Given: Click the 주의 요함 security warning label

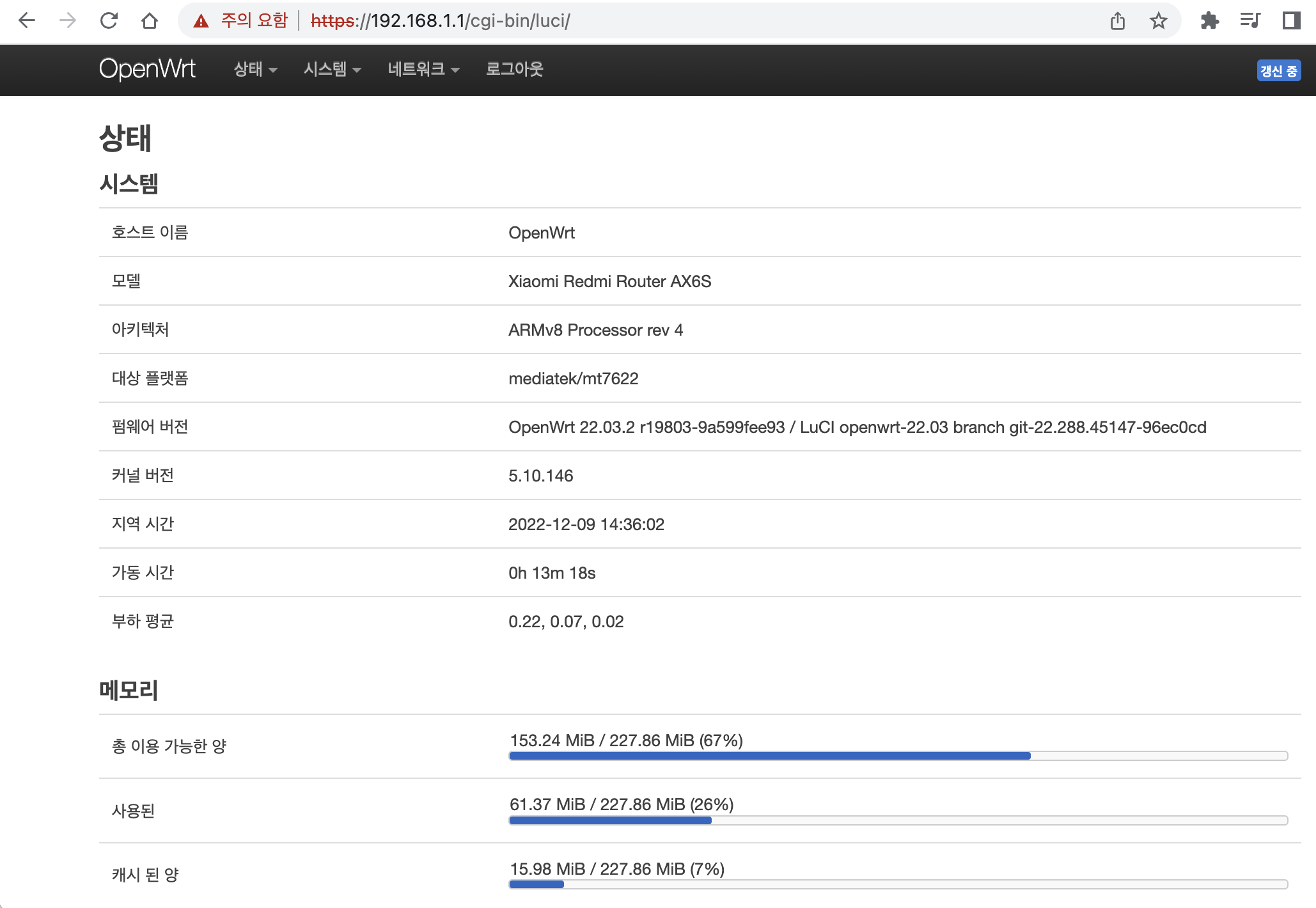Looking at the screenshot, I should [x=255, y=21].
